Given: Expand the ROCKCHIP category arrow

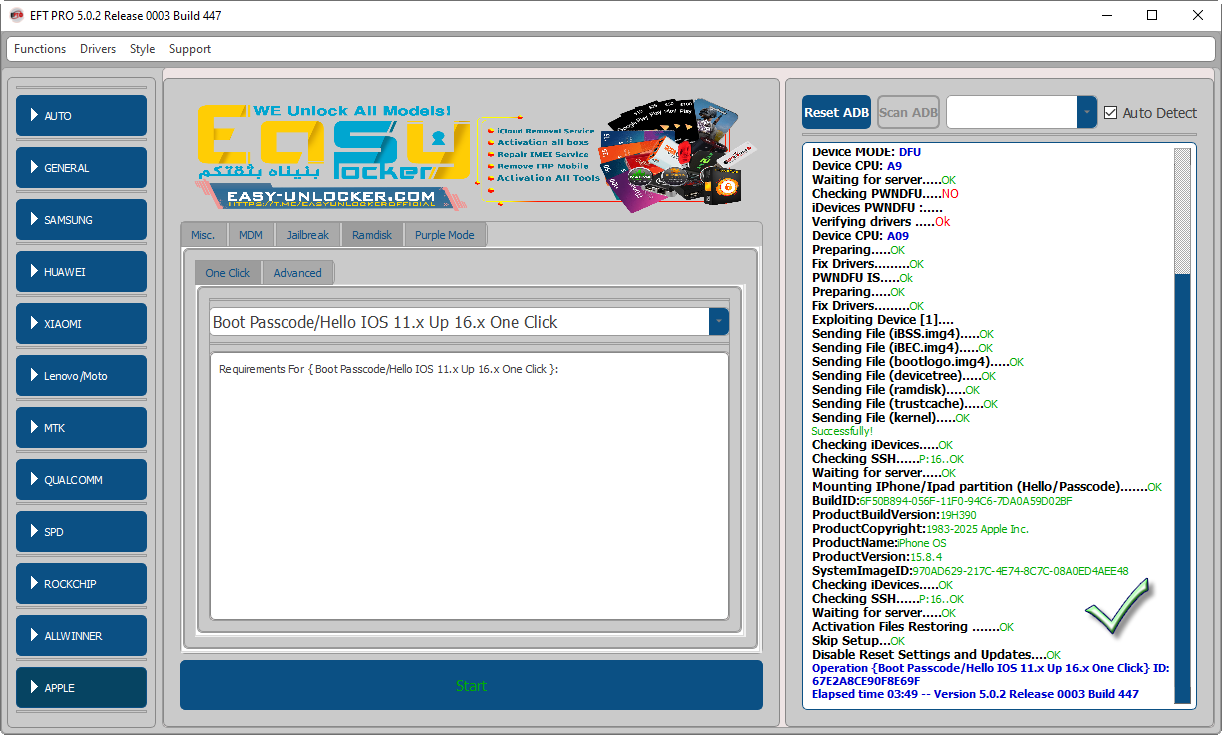Looking at the screenshot, I should [34, 584].
